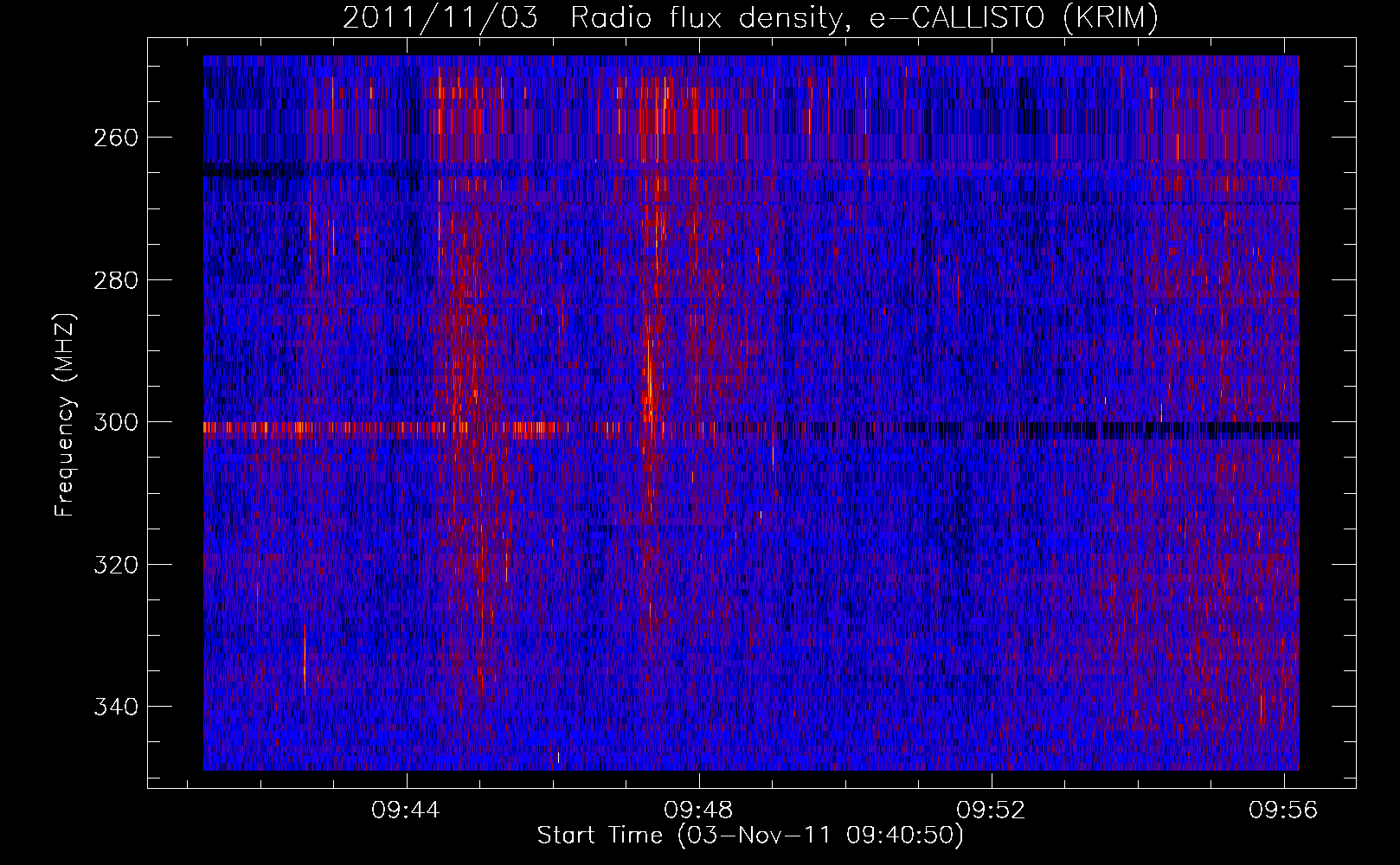Click the 340 frequency tick label
The width and height of the screenshot is (1400, 865).
click(116, 707)
